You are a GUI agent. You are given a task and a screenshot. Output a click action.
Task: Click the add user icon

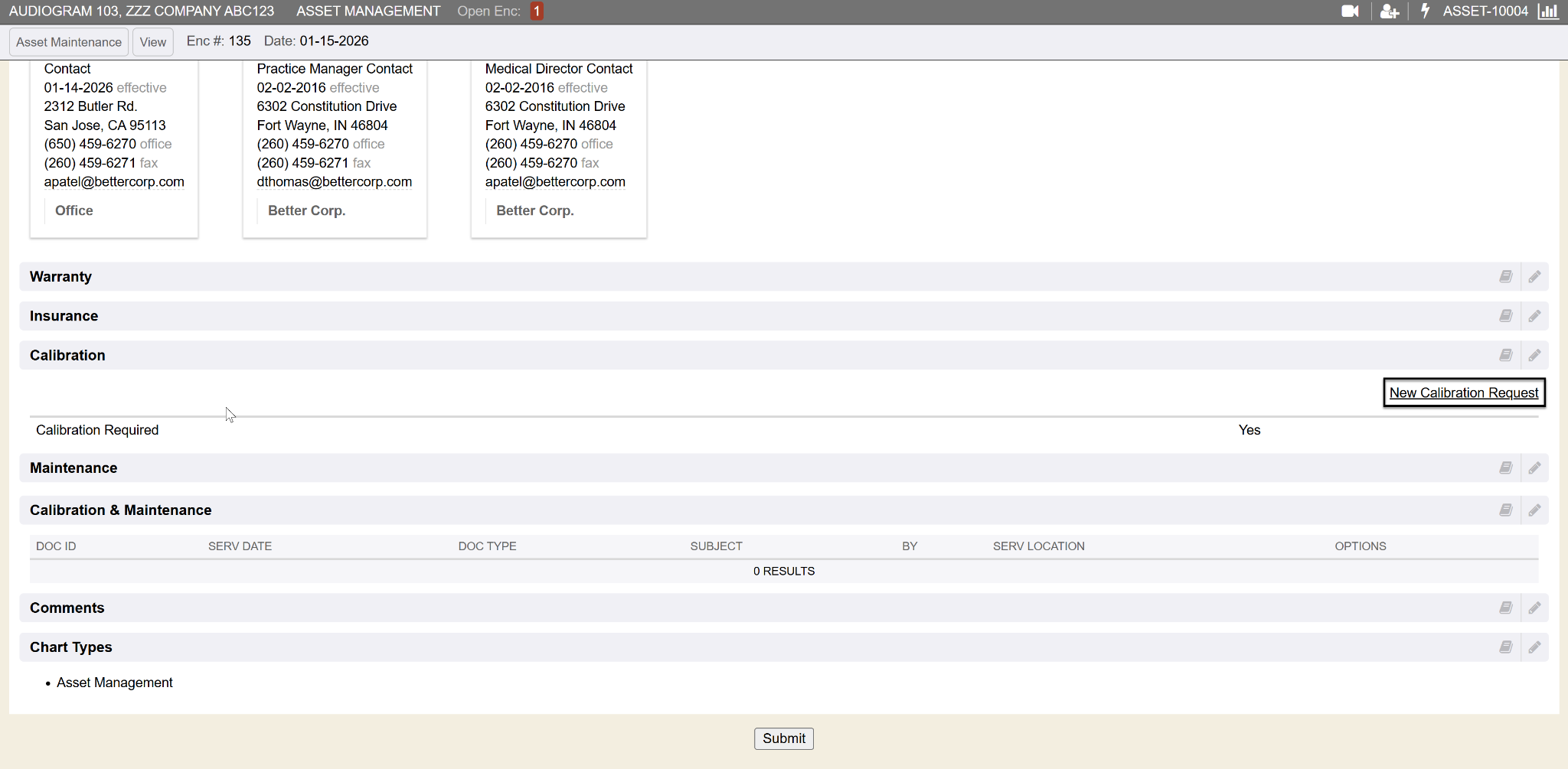click(x=1389, y=11)
